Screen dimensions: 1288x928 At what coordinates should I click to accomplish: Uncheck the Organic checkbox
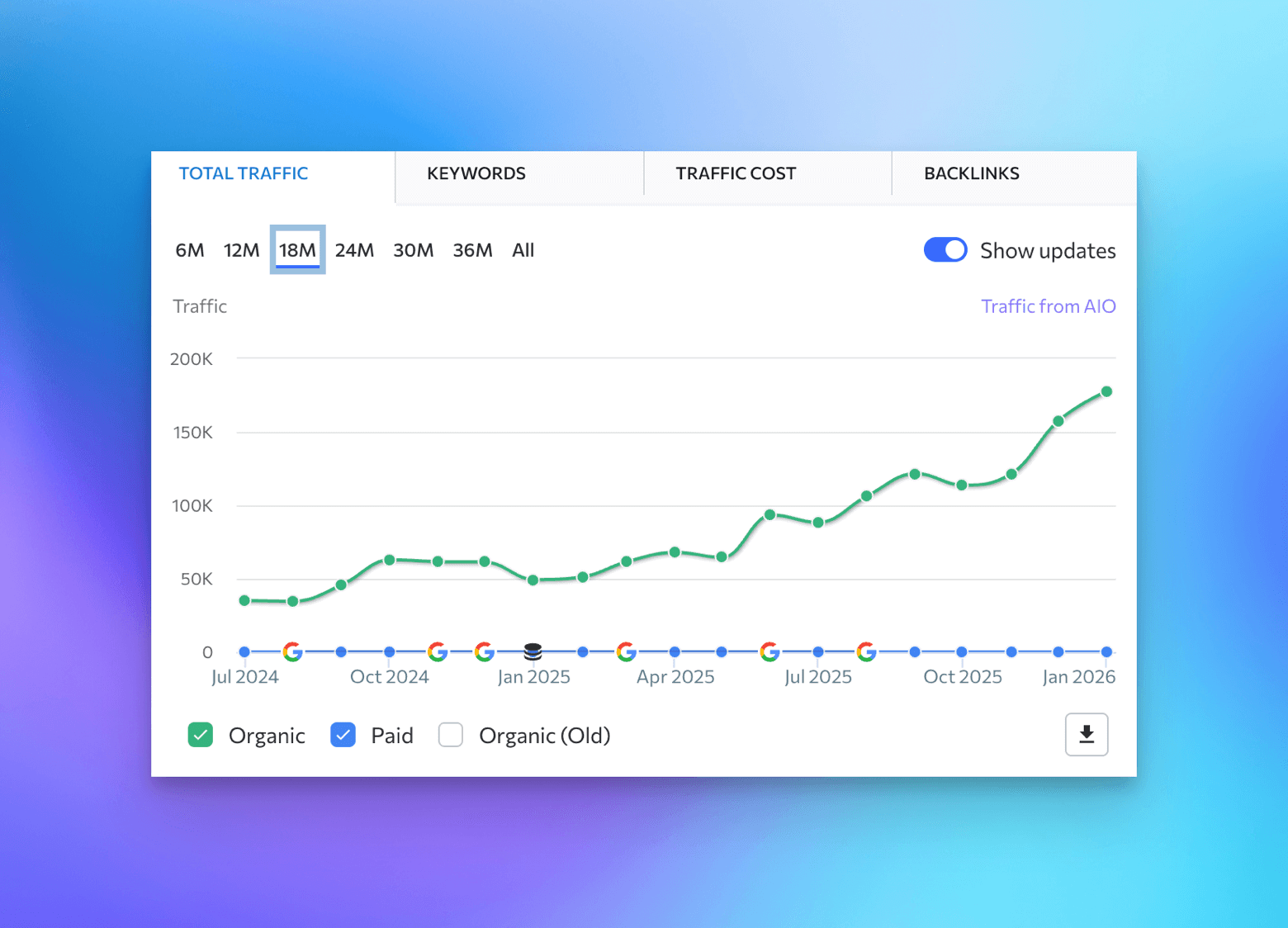200,734
